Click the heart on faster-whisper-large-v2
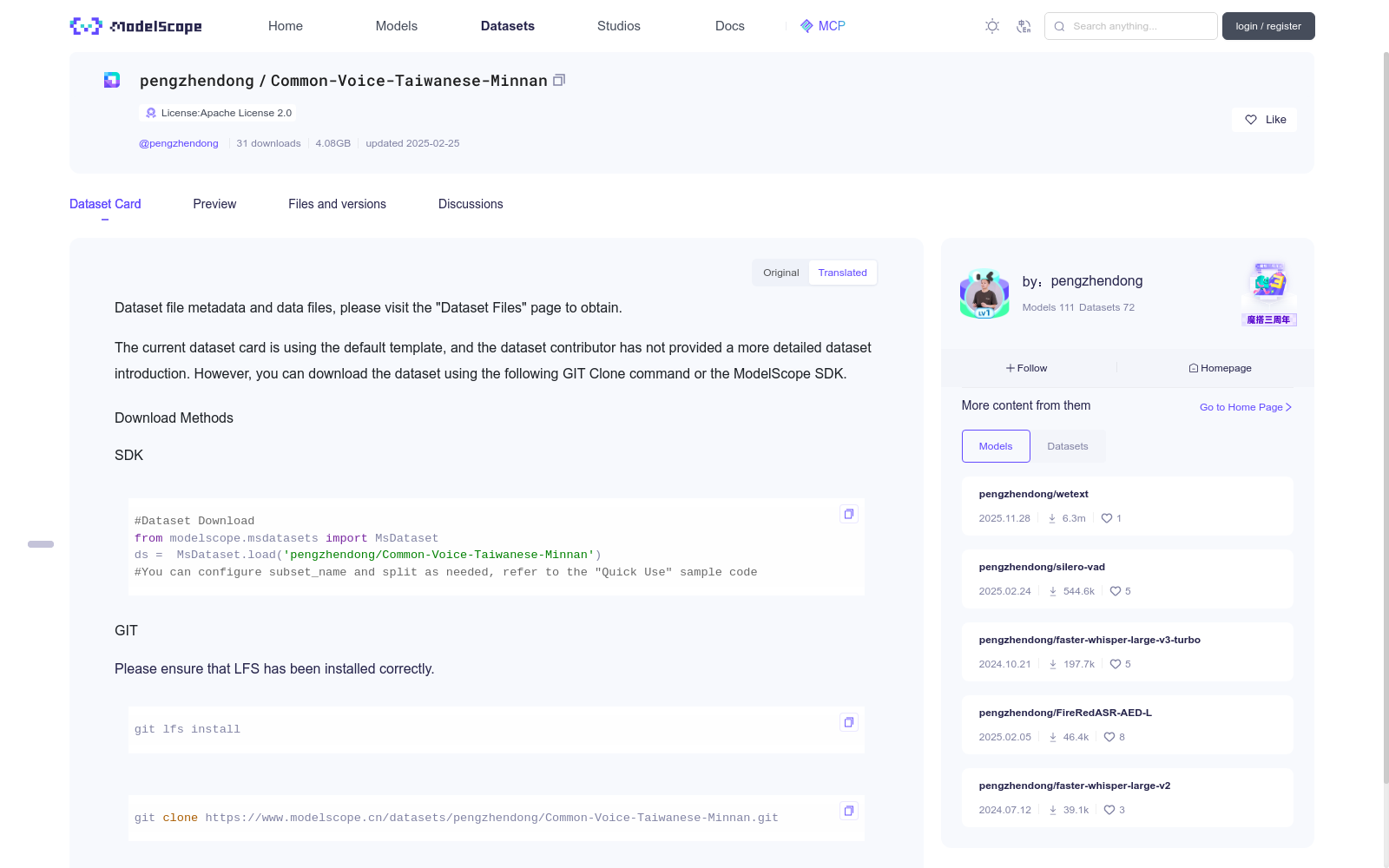Screen dimensions: 1389x868 coord(1109,810)
